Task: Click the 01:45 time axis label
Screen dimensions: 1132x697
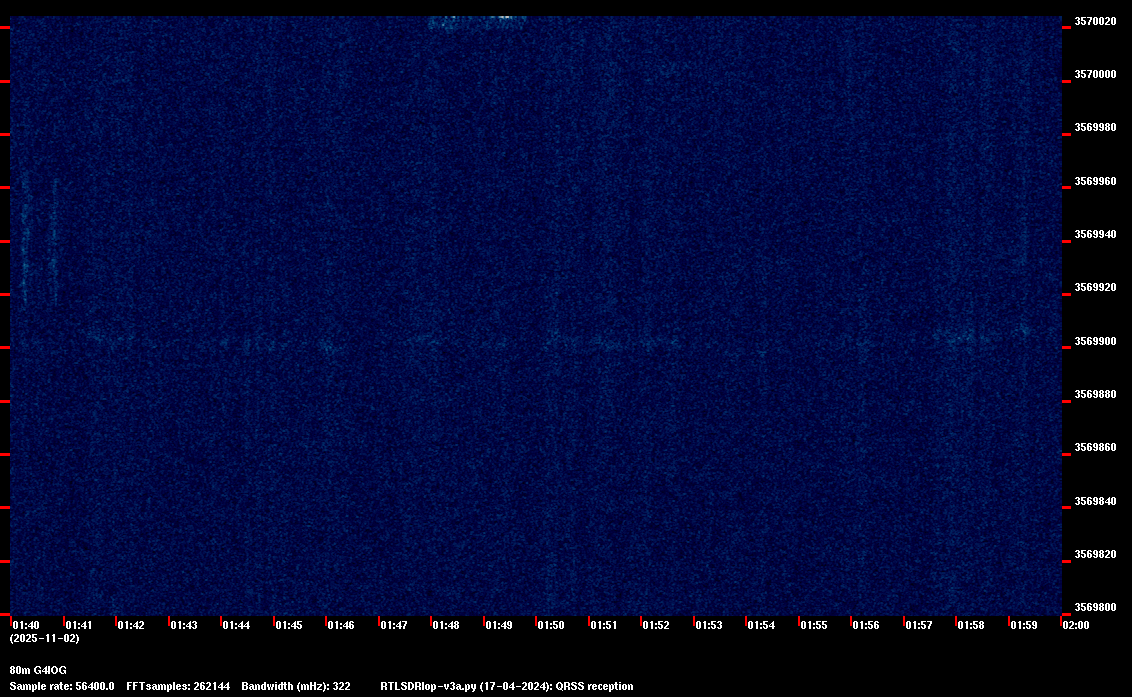Action: tap(289, 625)
